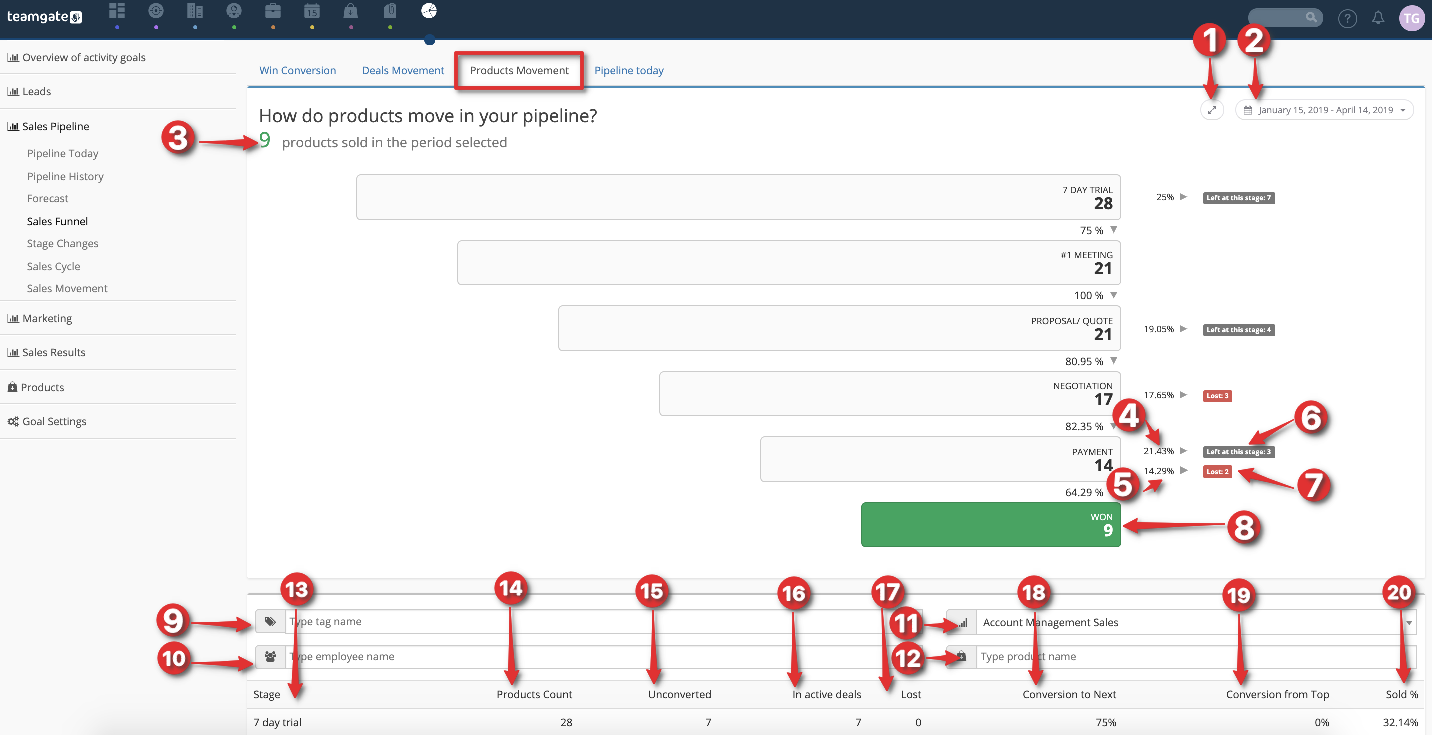Image resolution: width=1432 pixels, height=735 pixels.
Task: Sort by Products Count column header
Action: point(535,694)
